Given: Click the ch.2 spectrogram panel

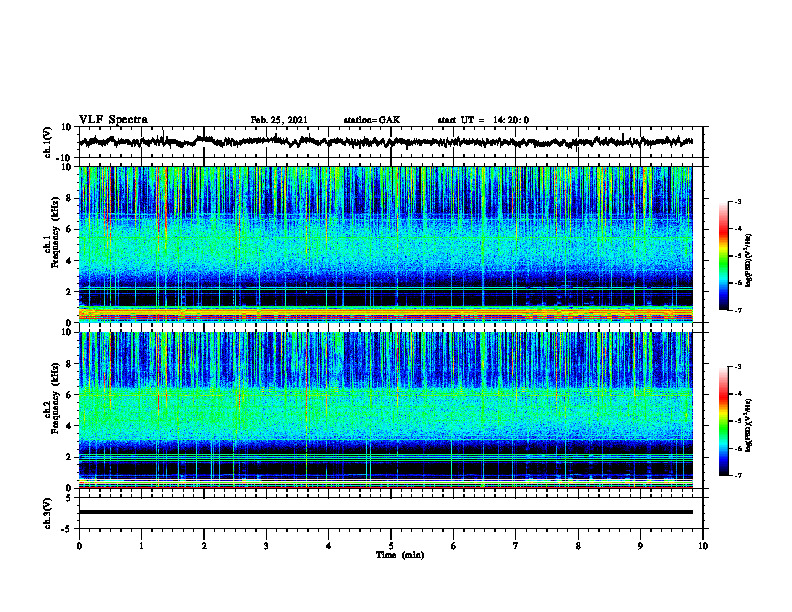Looking at the screenshot, I should pos(386,410).
